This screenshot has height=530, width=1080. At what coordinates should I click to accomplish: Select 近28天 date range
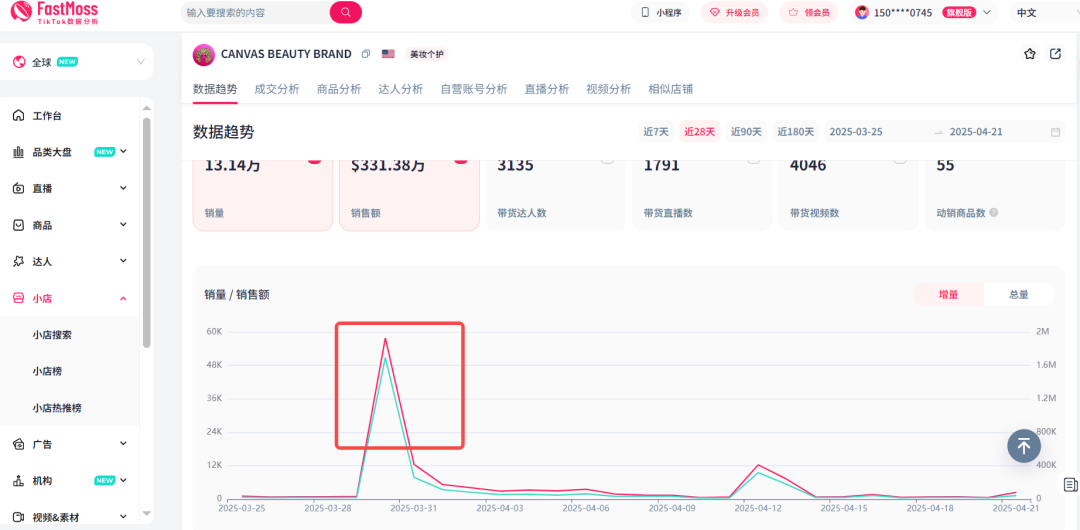(700, 132)
